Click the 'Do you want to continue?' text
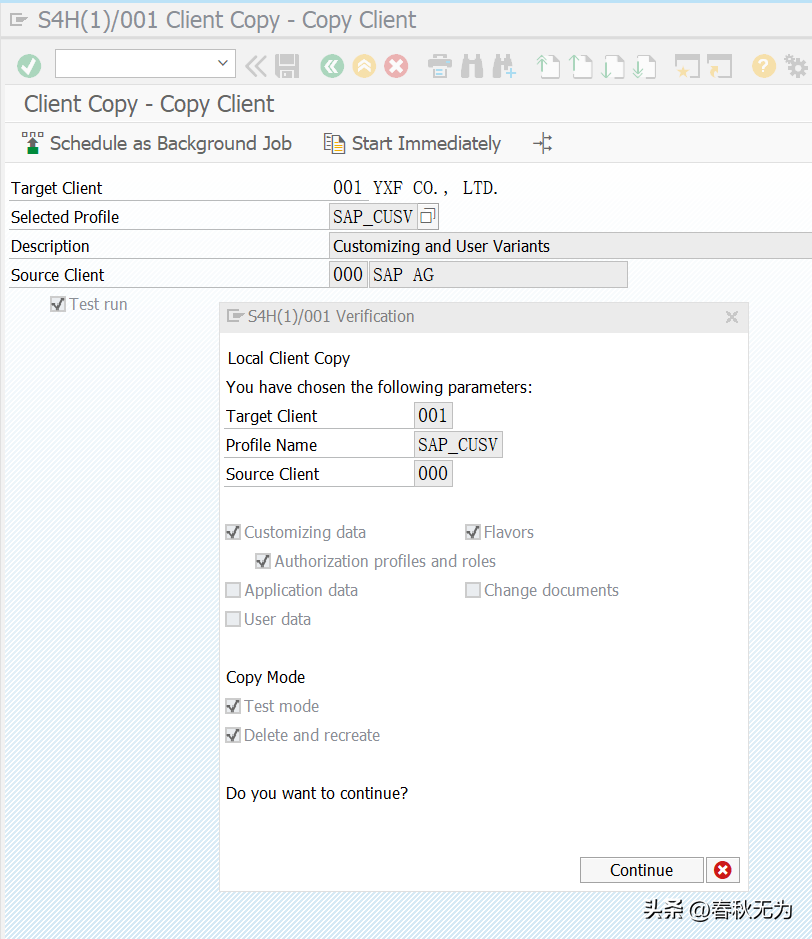Image resolution: width=812 pixels, height=939 pixels. pos(317,793)
